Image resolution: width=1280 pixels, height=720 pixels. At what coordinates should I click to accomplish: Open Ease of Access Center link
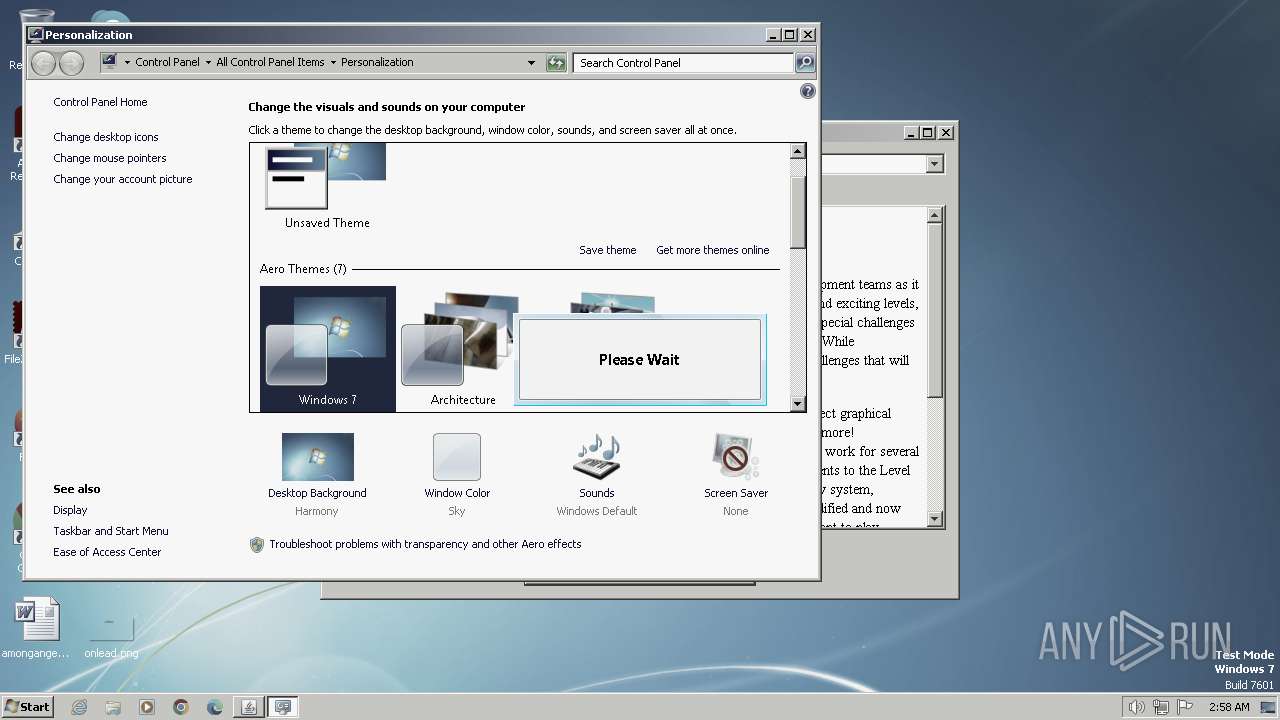click(x=107, y=552)
